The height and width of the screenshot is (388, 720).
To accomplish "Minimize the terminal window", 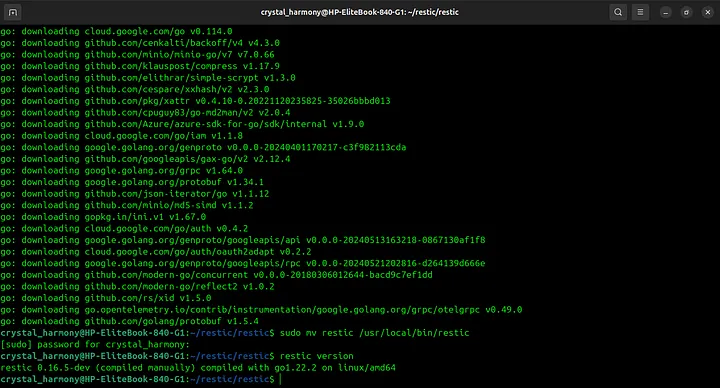I will (x=665, y=12).
